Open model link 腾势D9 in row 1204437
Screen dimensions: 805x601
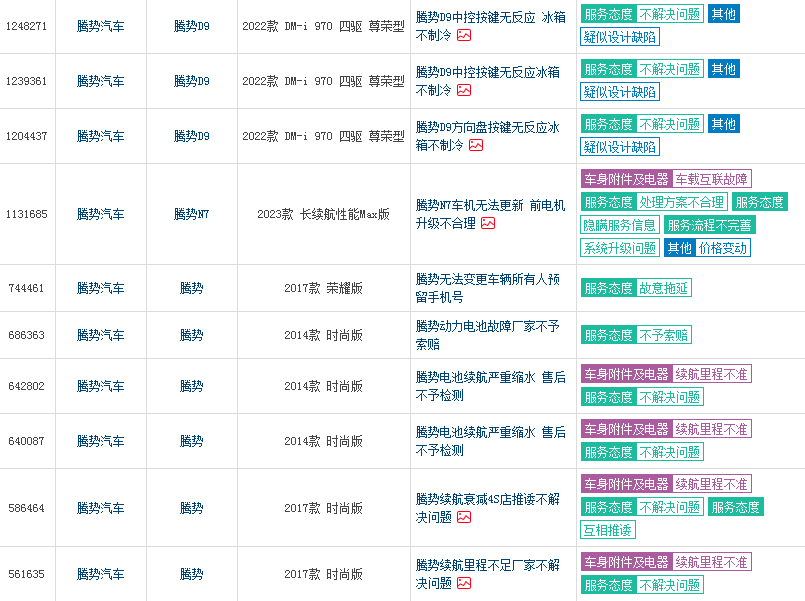click(x=191, y=136)
